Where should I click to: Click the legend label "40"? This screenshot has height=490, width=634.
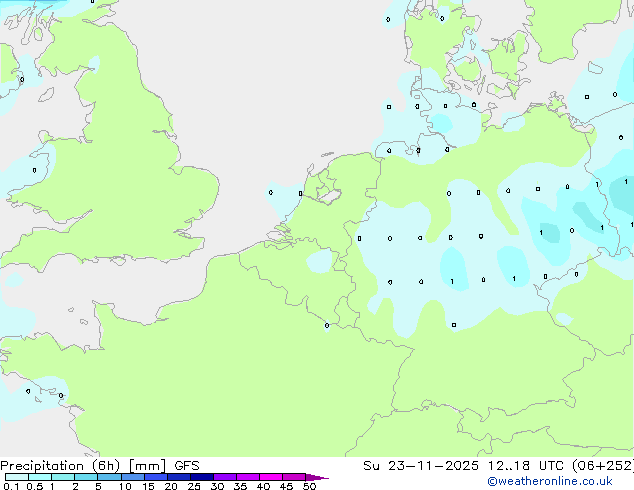pyautogui.click(x=263, y=486)
